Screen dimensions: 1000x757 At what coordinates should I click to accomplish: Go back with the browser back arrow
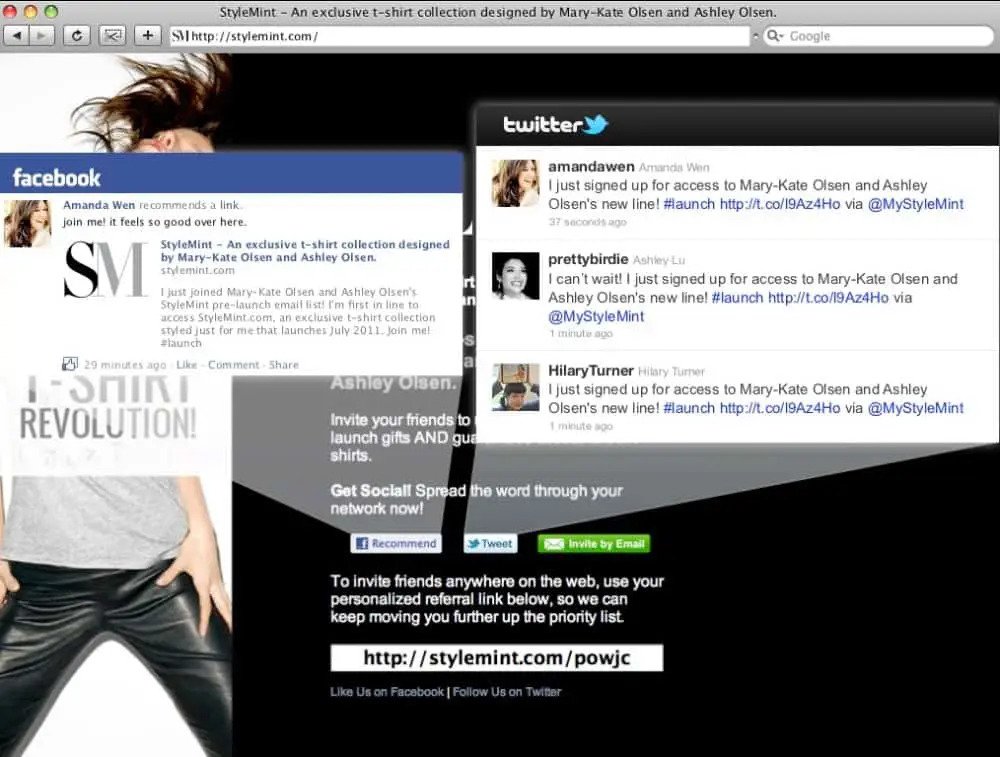(x=17, y=36)
